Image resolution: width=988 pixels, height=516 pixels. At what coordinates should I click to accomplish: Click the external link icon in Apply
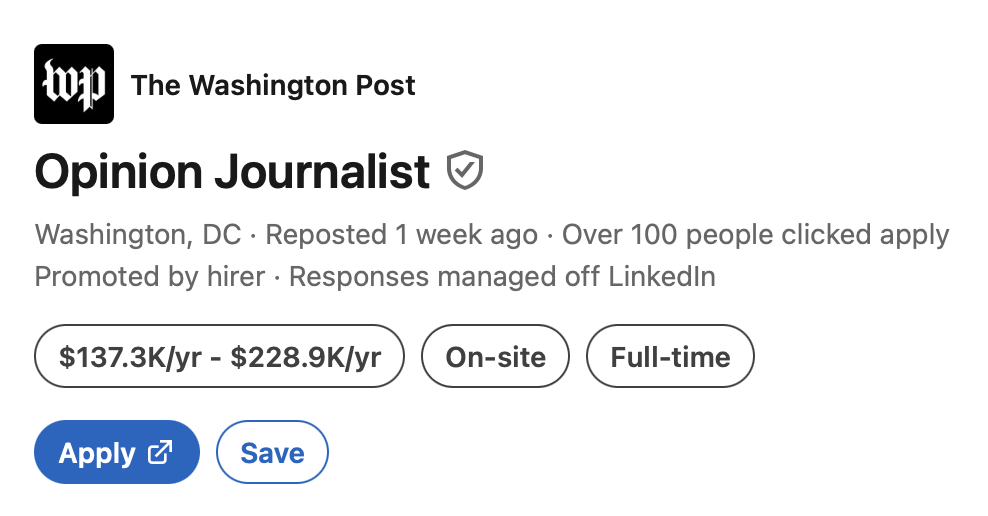point(160,452)
